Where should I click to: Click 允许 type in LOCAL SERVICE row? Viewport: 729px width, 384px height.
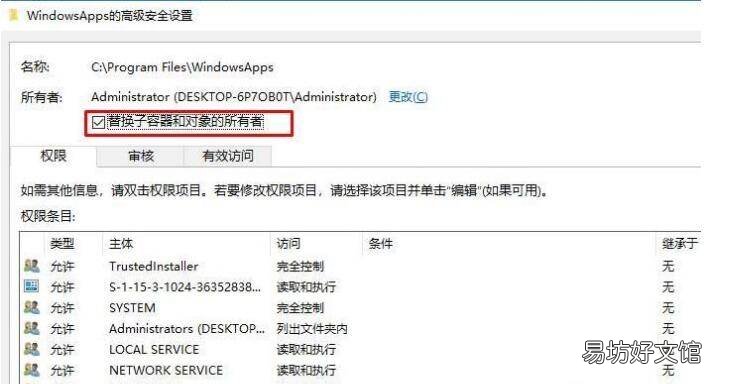62,350
